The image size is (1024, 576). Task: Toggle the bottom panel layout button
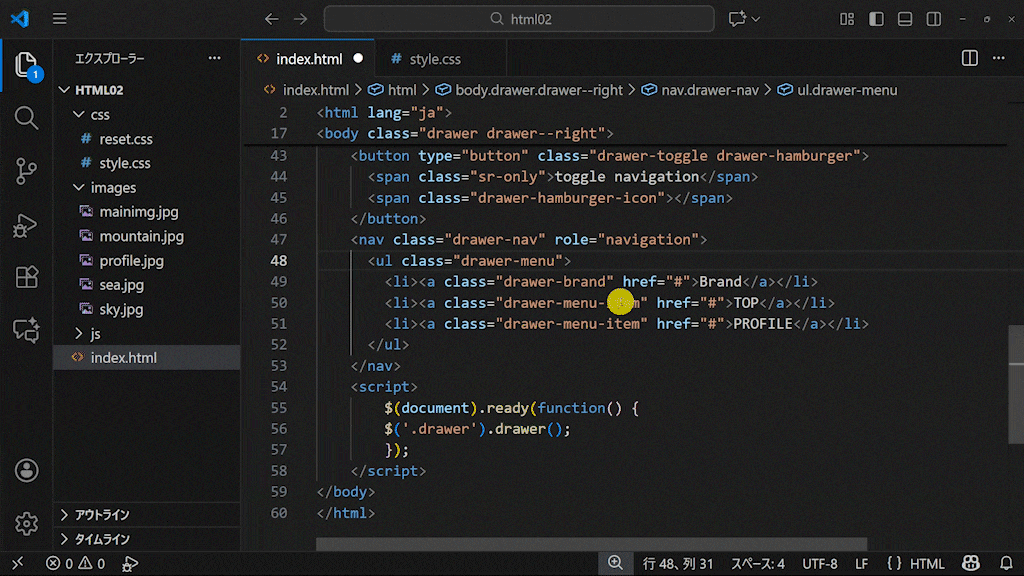[905, 19]
